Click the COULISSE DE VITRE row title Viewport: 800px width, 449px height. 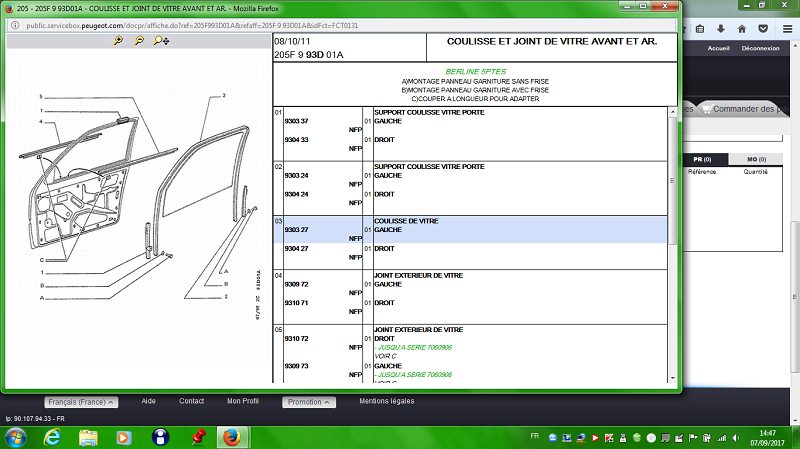click(406, 221)
